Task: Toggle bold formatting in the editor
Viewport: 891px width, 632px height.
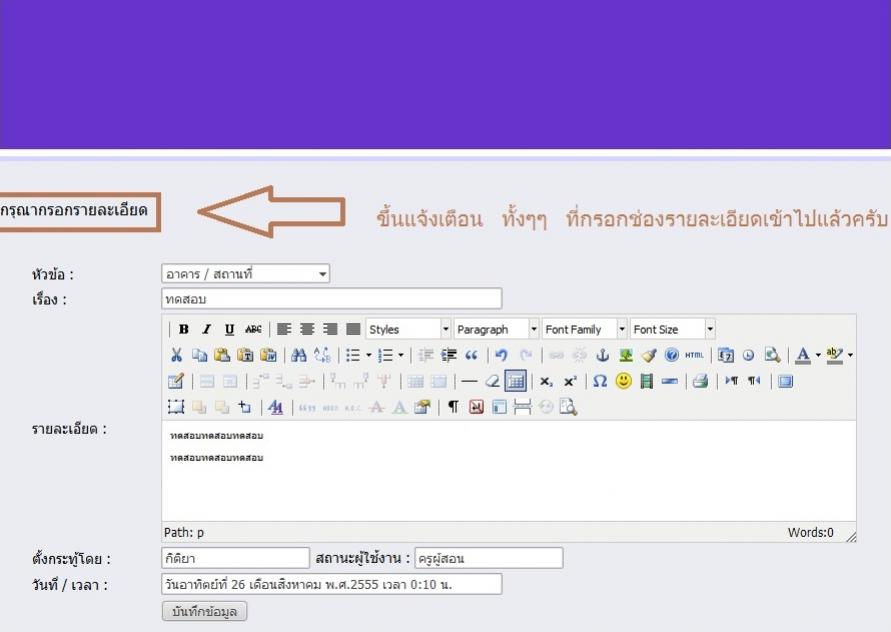Action: point(184,329)
